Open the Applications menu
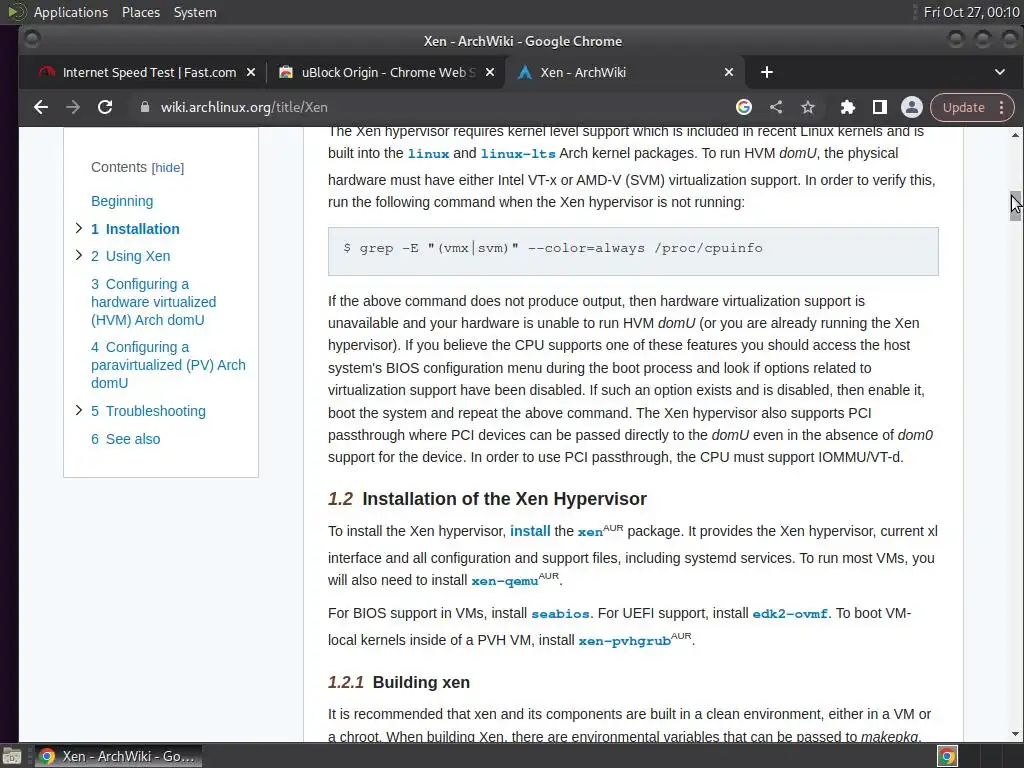 coord(71,12)
